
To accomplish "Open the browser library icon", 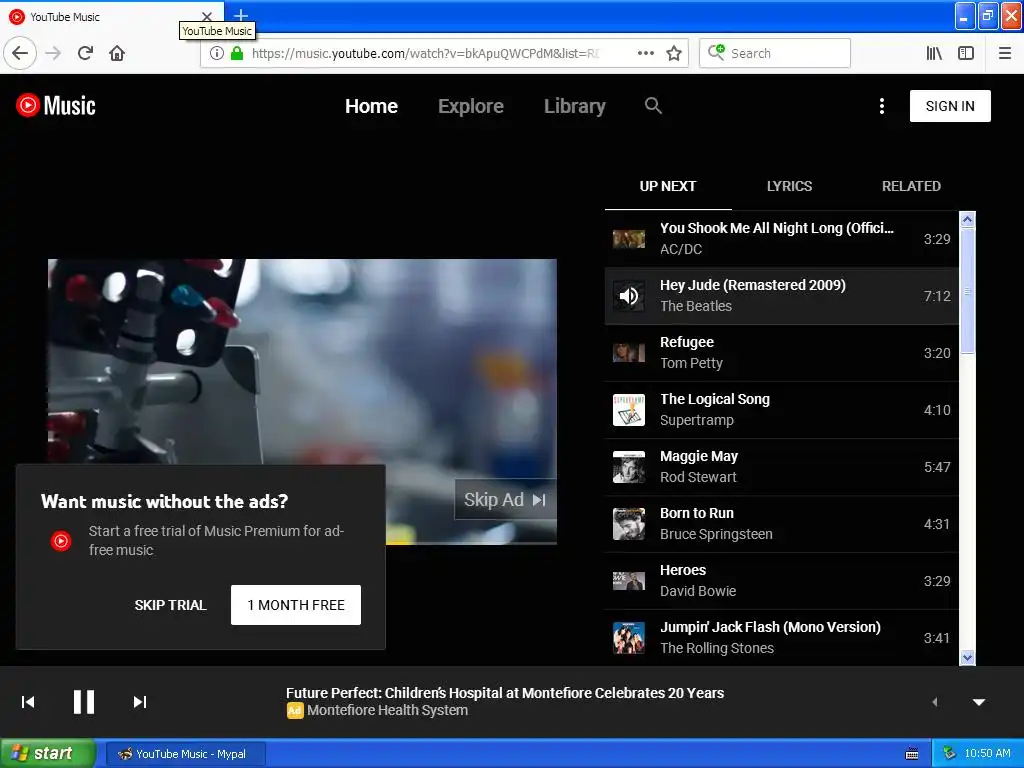I will [x=934, y=53].
